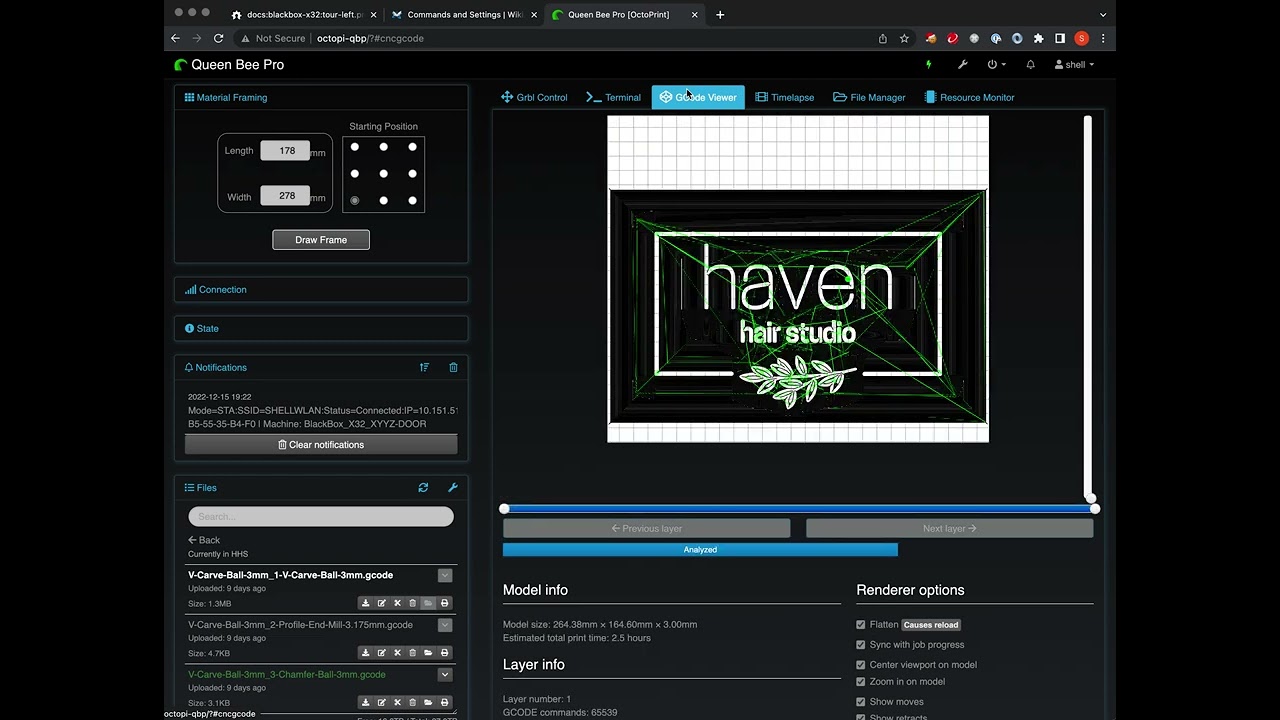This screenshot has height=720, width=1280.
Task: Toggle Show moves checkbox
Action: [x=861, y=702]
